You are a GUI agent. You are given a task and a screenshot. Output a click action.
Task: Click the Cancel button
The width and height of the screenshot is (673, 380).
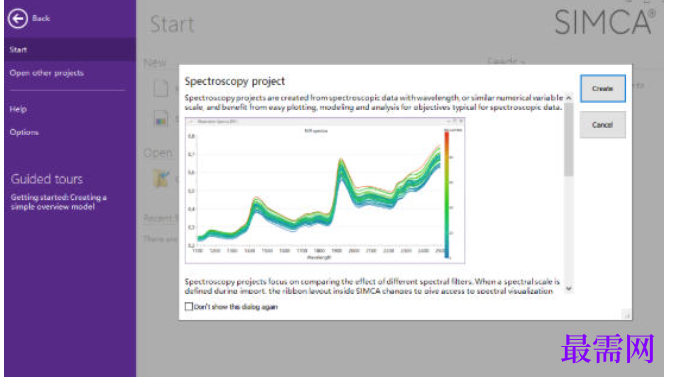click(603, 125)
